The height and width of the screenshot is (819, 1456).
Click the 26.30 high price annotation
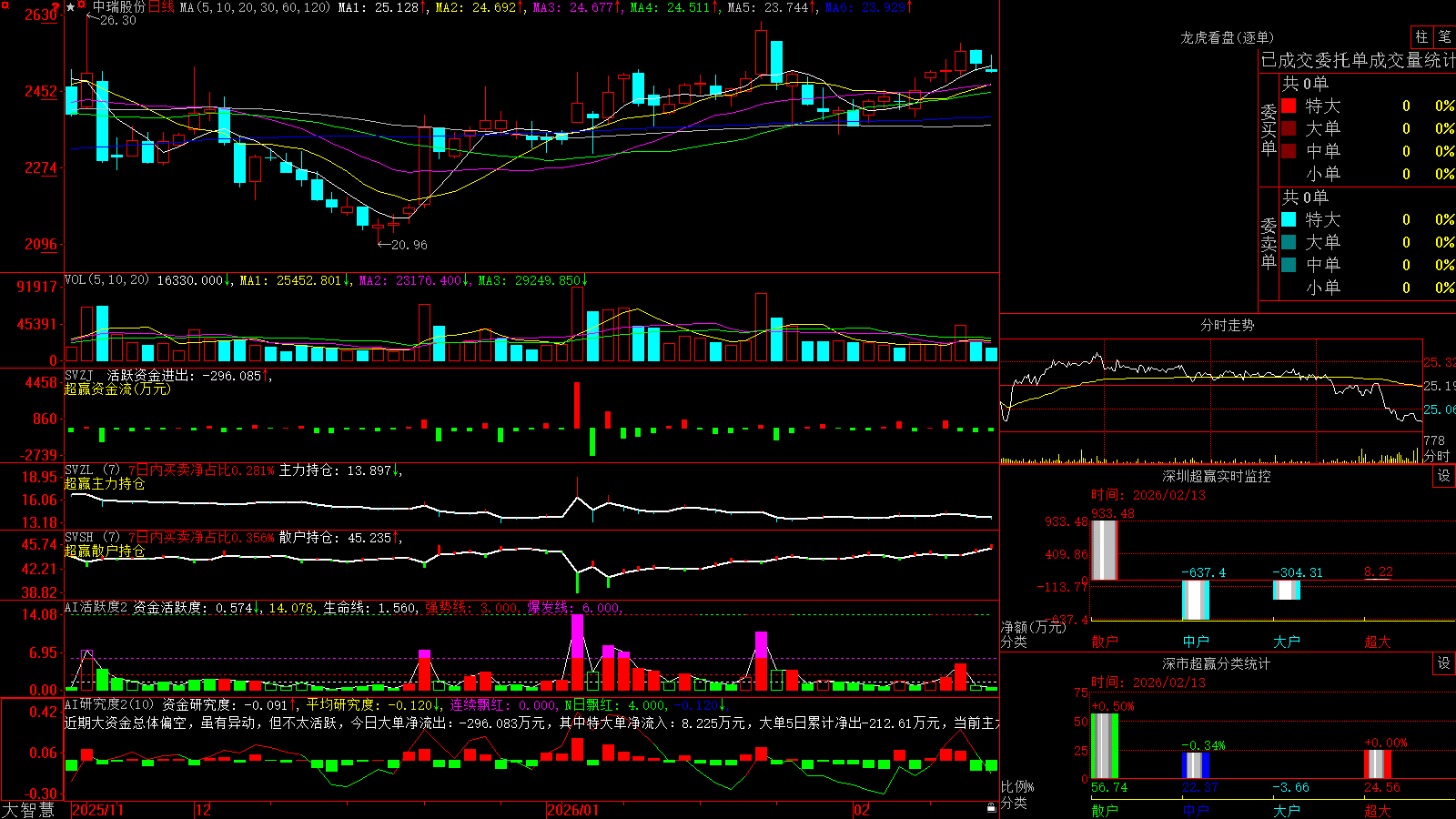tap(118, 20)
